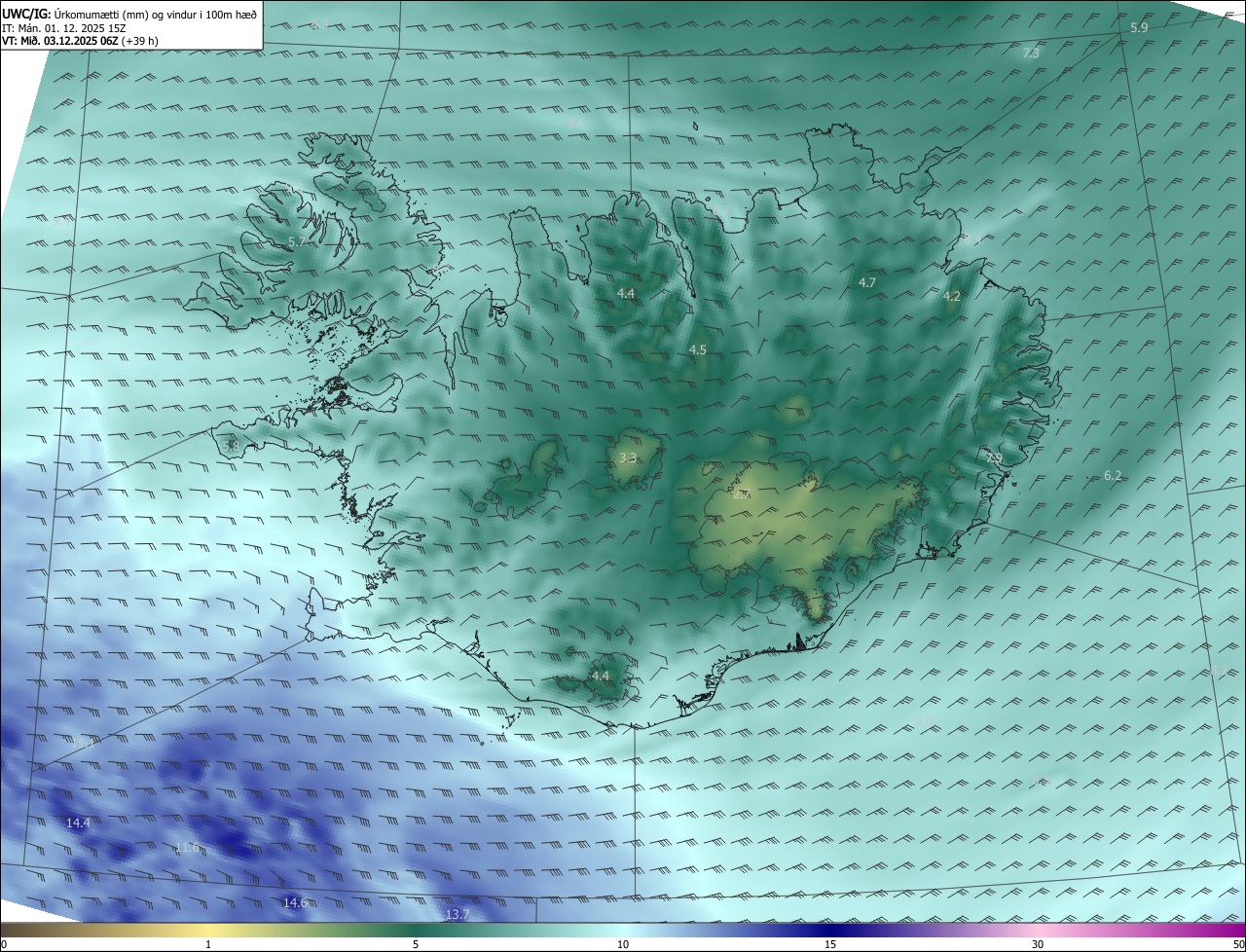Screen dimensions: 1246x952
Task: Click the 14.4 precipitation value
Action: tap(78, 824)
